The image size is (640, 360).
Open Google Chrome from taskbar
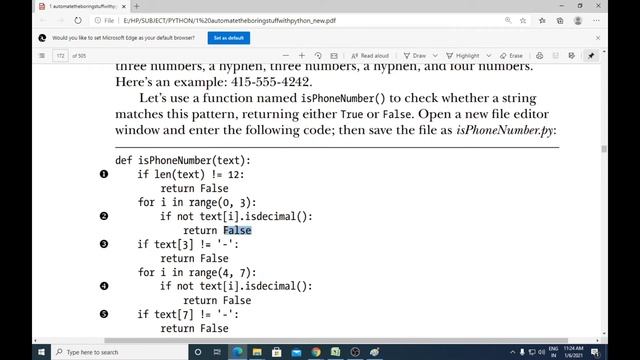(316, 352)
